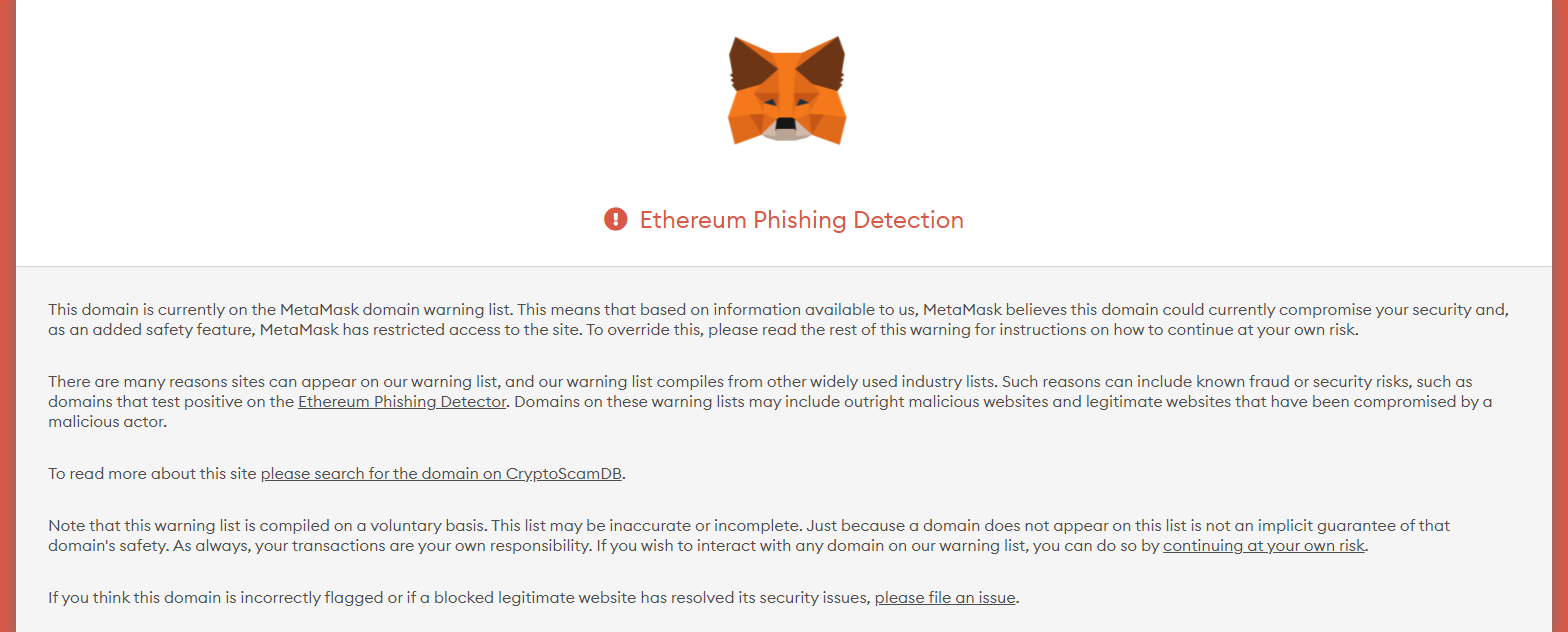Open the Ethereum Phishing Detector link
The width and height of the screenshot is (1568, 632).
(x=402, y=402)
